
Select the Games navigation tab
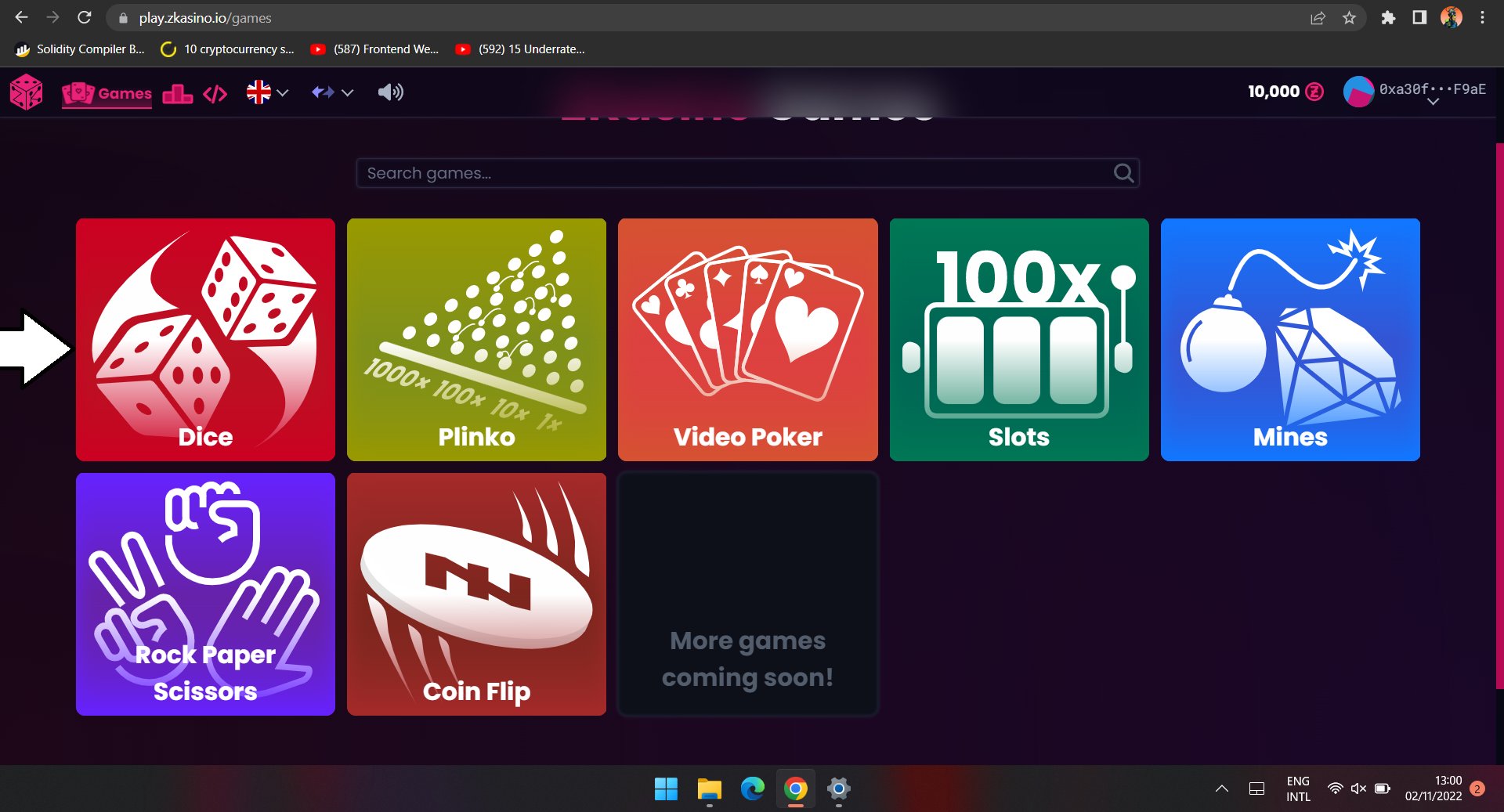(x=107, y=93)
